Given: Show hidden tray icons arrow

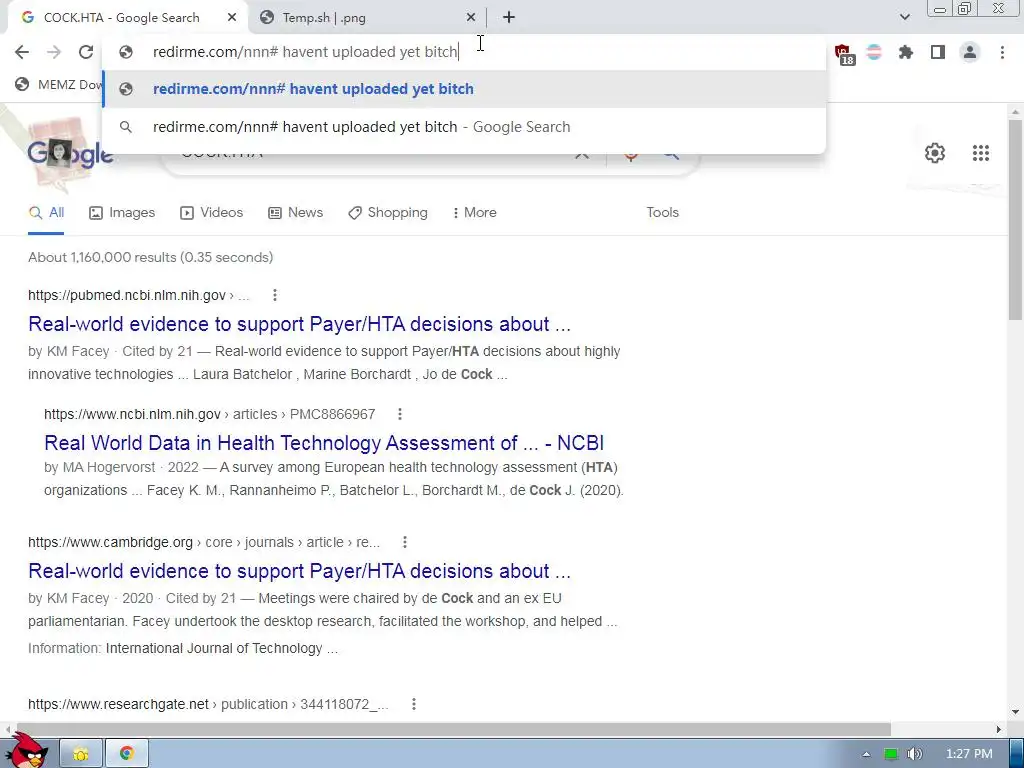Looking at the screenshot, I should click(867, 754).
